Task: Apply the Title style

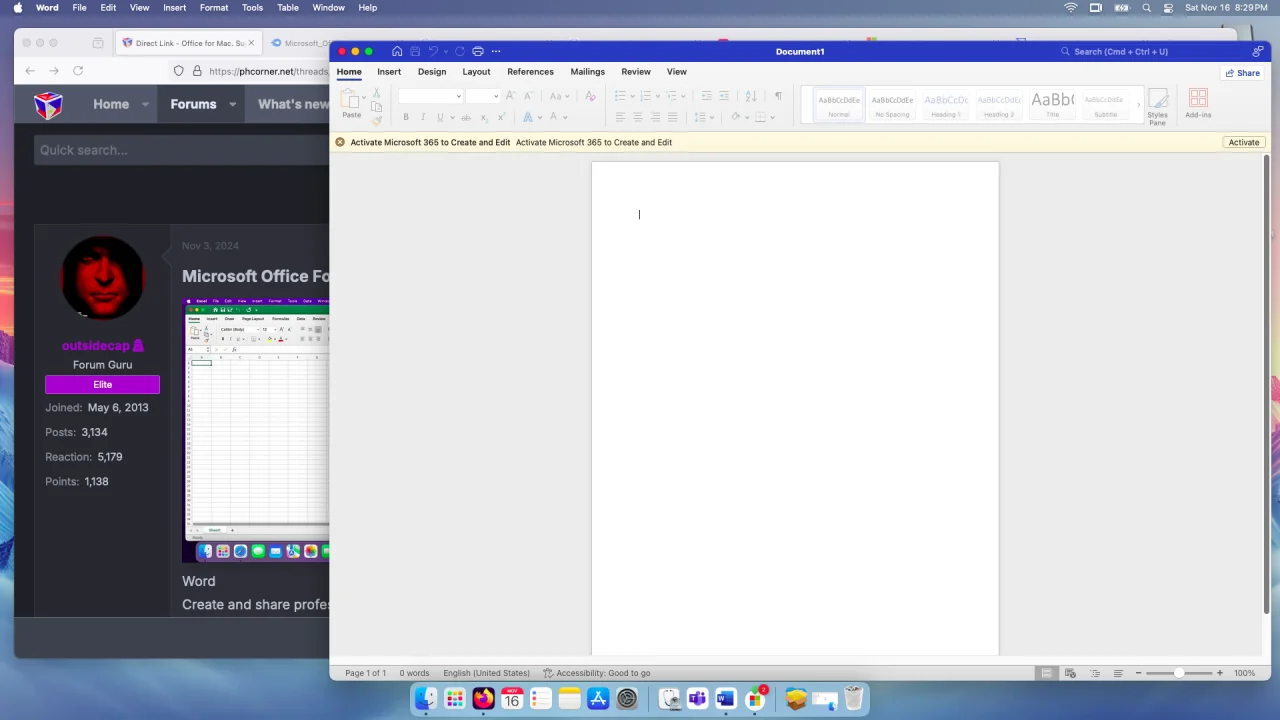Action: [1052, 104]
